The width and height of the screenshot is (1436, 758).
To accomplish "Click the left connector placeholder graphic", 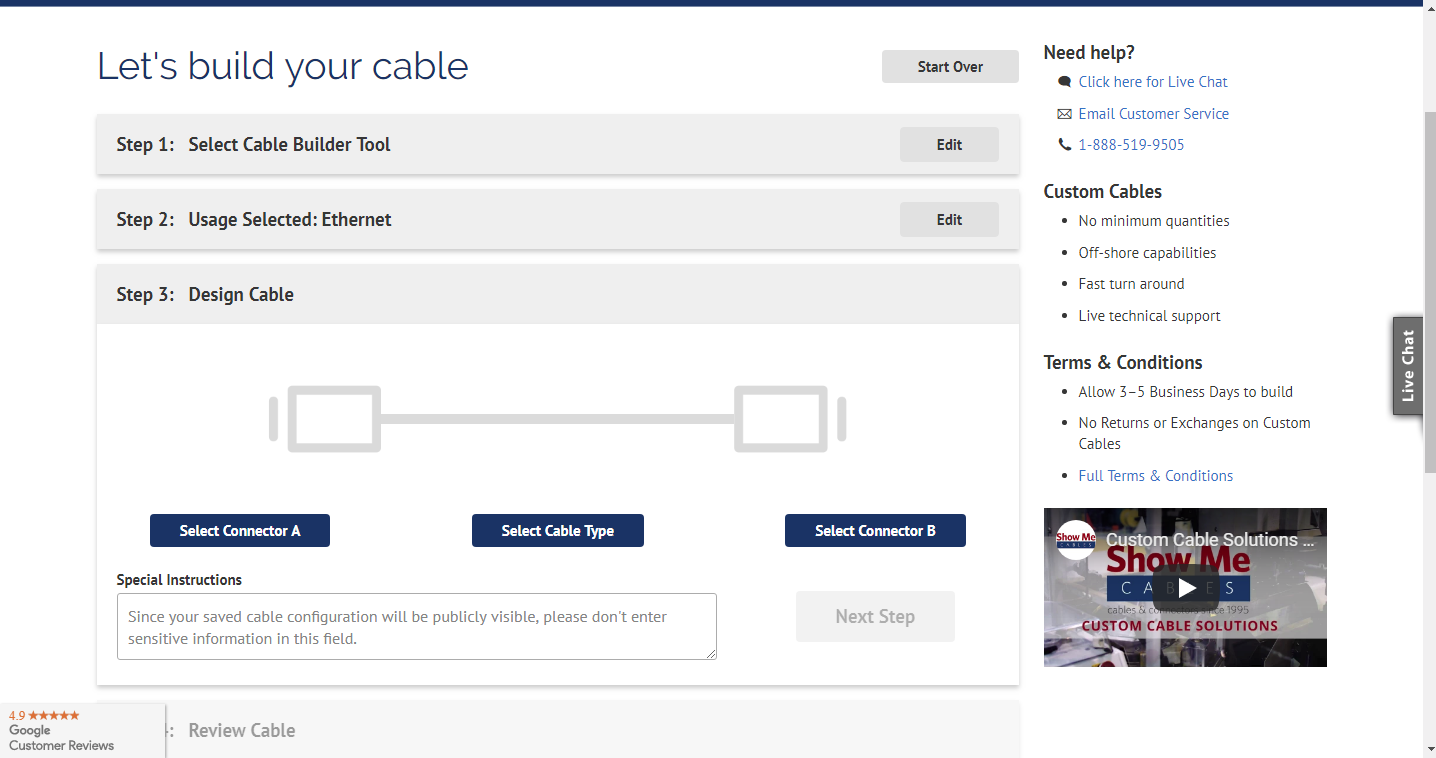I will click(x=325, y=418).
